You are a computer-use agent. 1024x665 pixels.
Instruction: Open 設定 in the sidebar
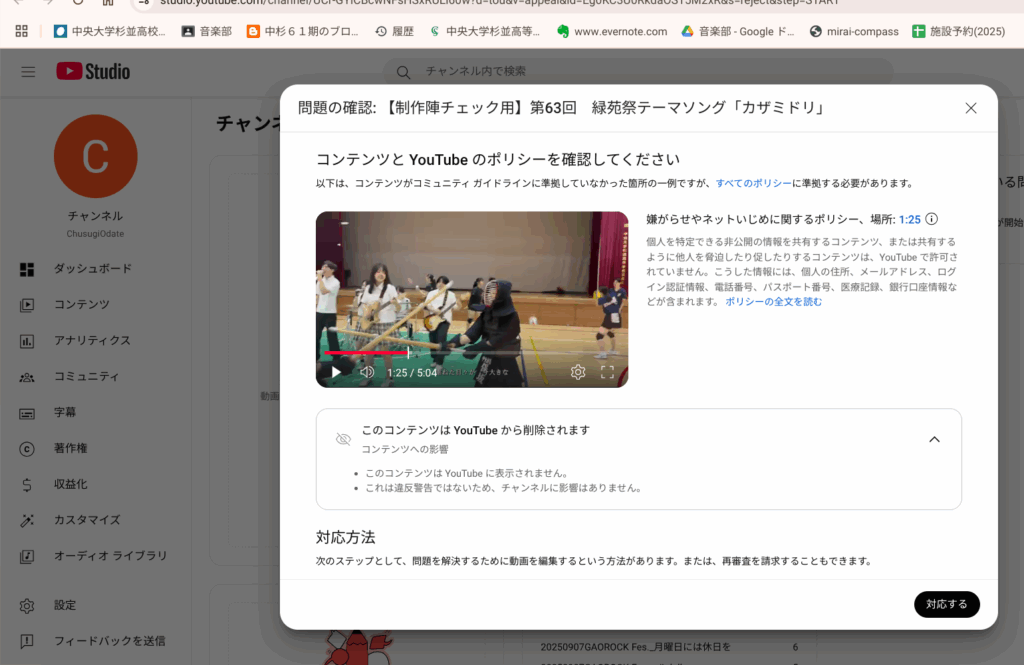pyautogui.click(x=65, y=605)
